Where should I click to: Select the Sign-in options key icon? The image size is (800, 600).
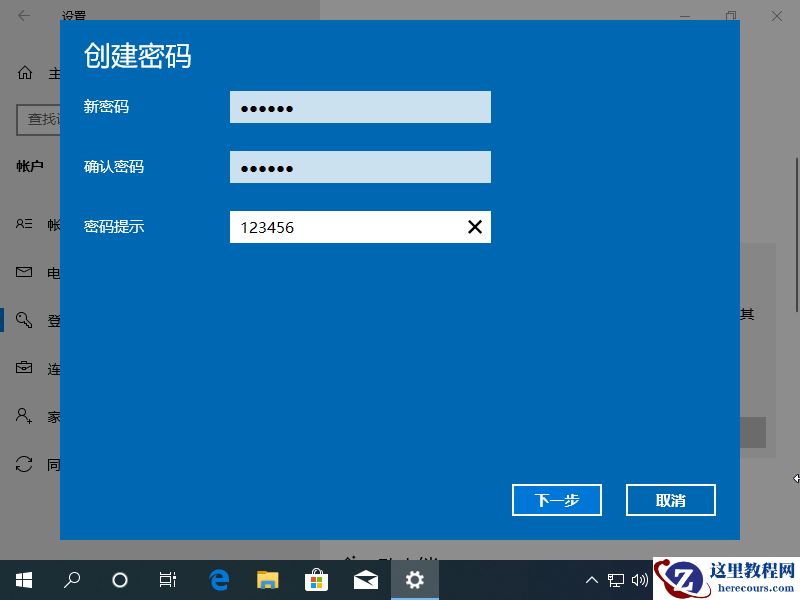click(25, 319)
